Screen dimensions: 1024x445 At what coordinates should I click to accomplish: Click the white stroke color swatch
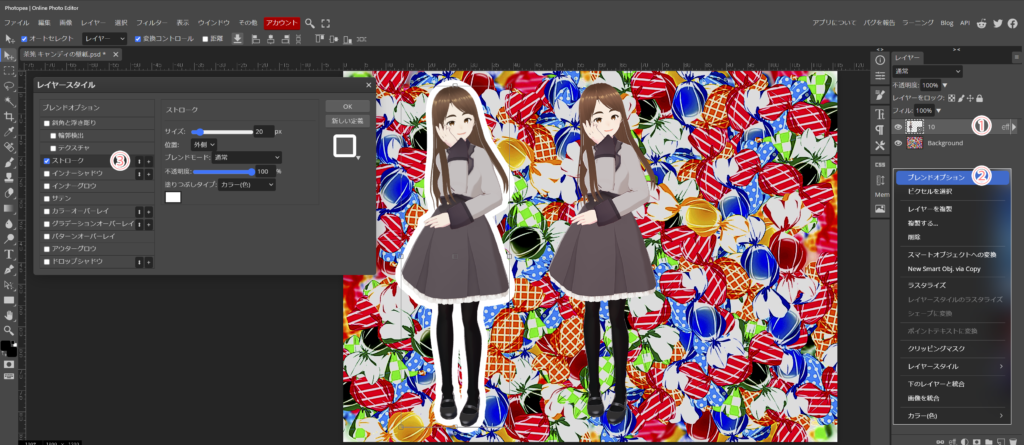tap(173, 198)
